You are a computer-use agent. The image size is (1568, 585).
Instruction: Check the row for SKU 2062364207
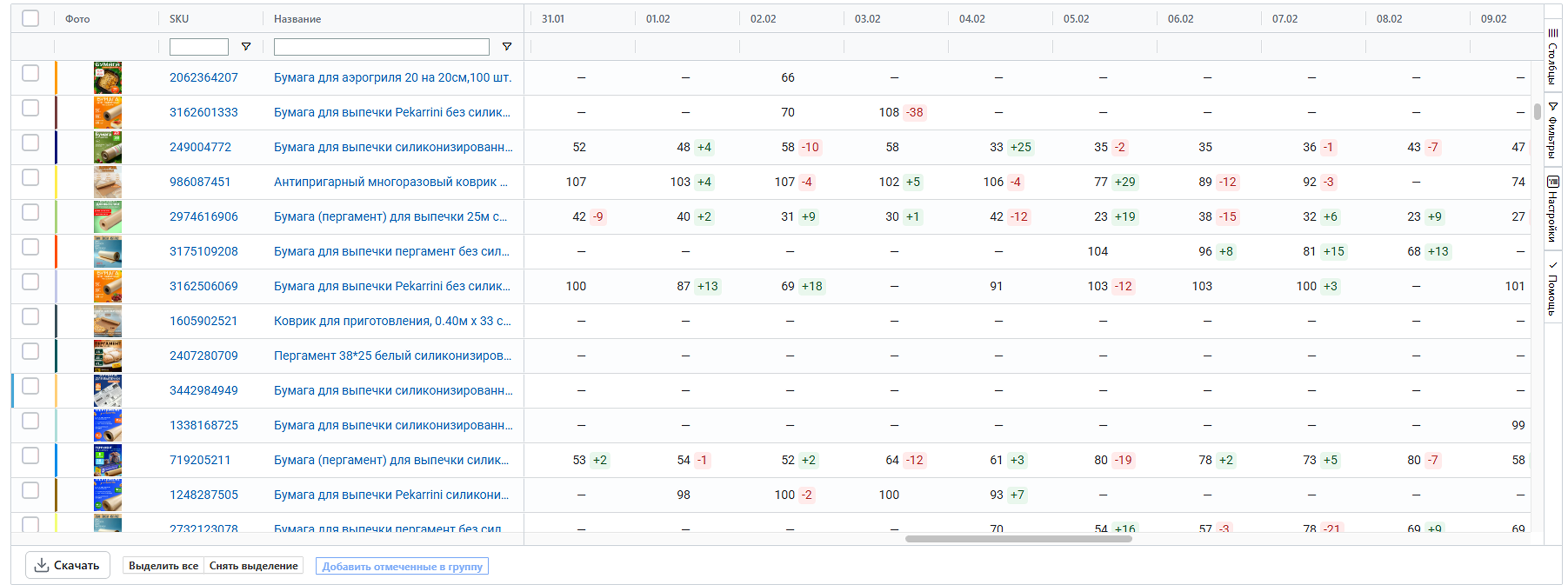tap(30, 73)
